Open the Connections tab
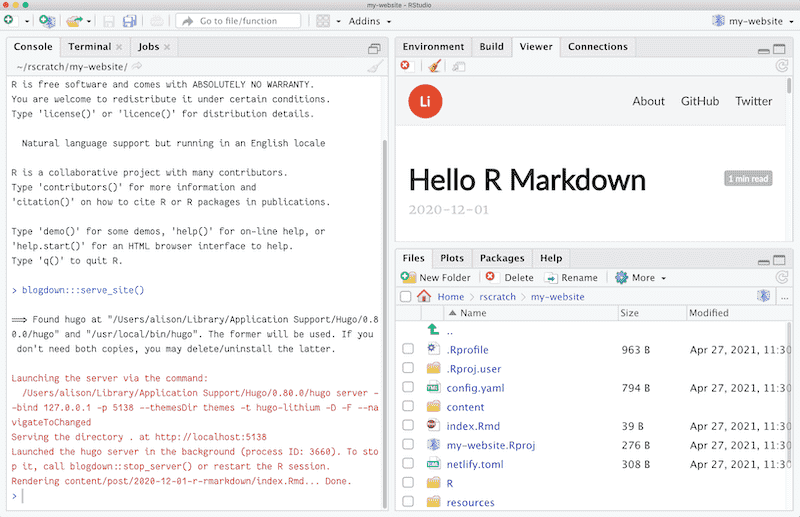 pyautogui.click(x=598, y=46)
